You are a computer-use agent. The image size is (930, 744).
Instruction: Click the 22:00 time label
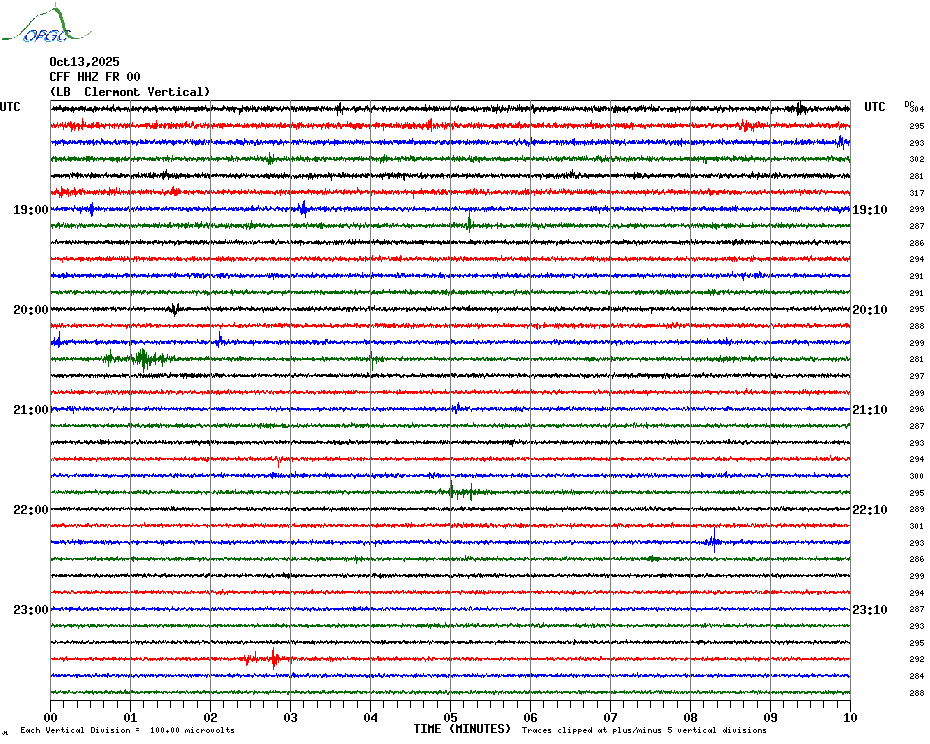point(31,510)
